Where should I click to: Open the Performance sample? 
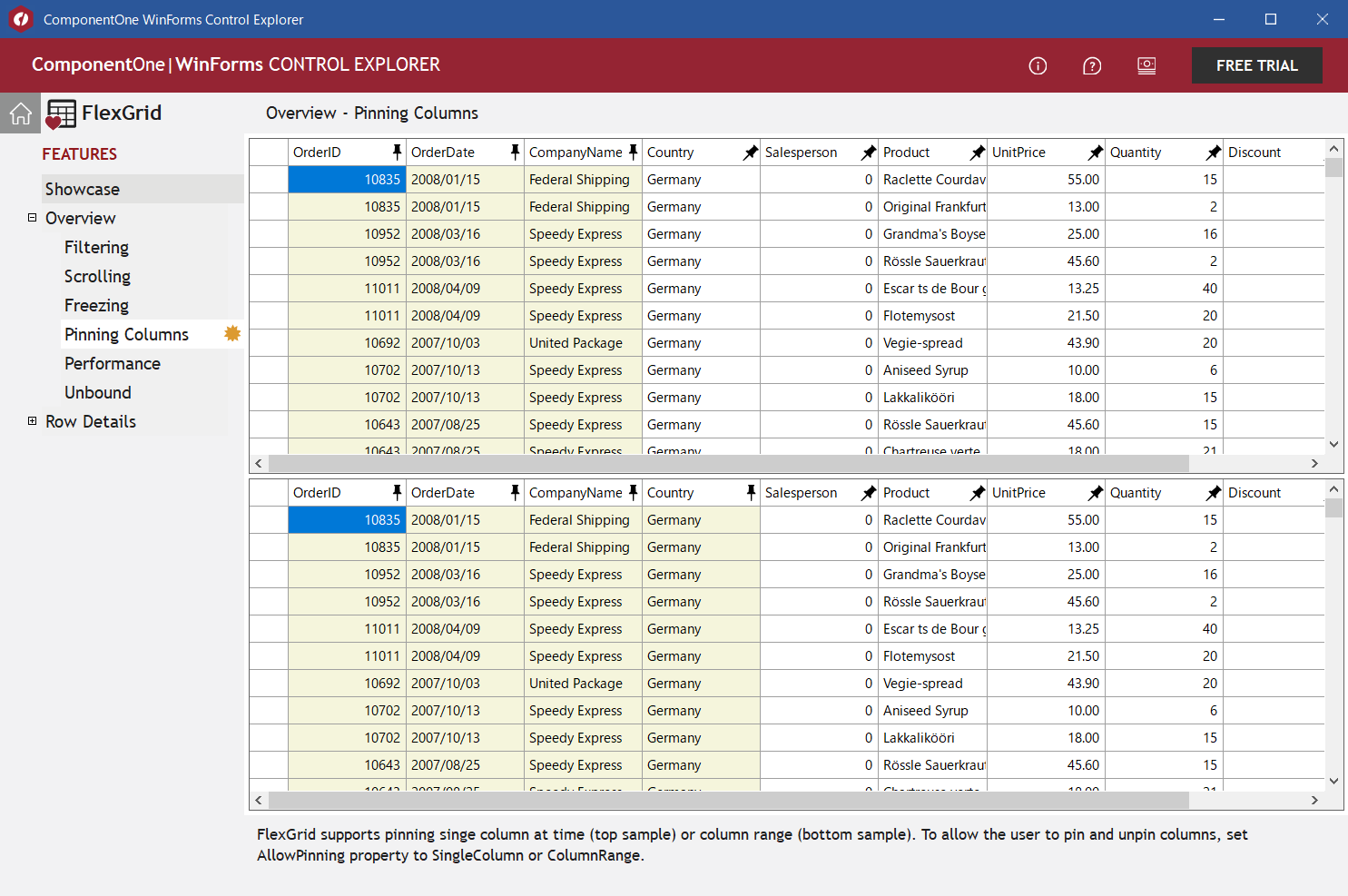pos(113,363)
